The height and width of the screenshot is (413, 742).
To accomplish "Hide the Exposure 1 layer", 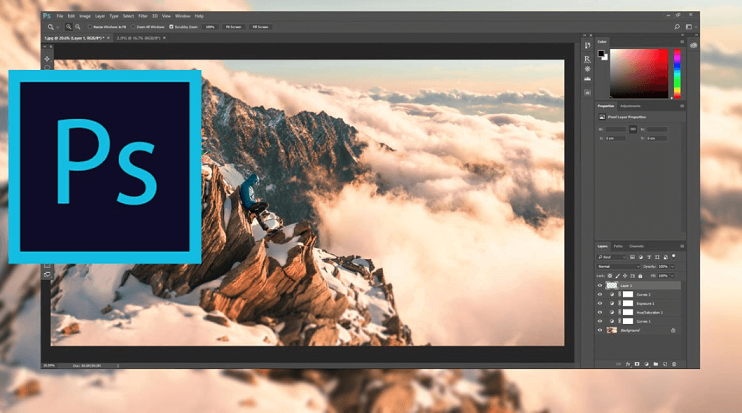I will click(600, 303).
